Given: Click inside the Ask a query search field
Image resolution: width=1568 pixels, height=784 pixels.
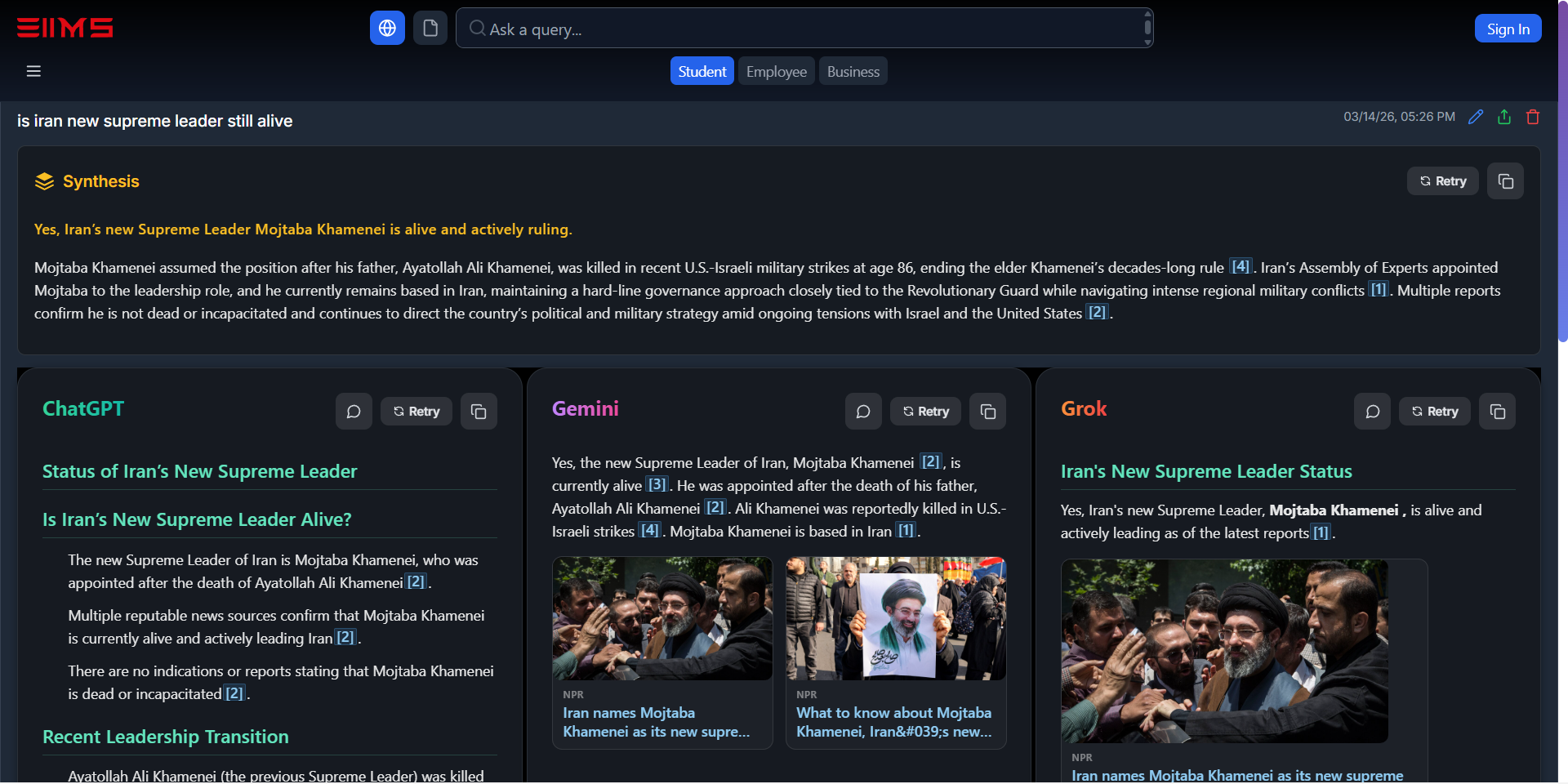Looking at the screenshot, I should pos(804,28).
